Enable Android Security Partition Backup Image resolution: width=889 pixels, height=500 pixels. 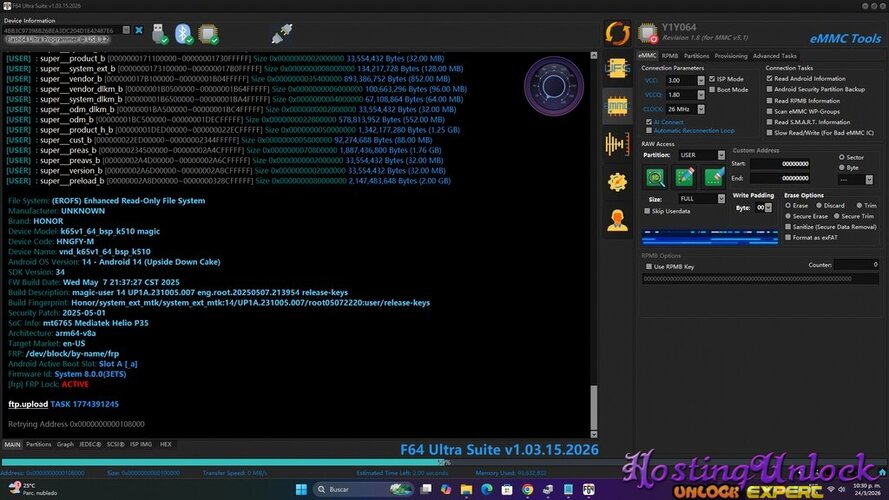point(769,89)
